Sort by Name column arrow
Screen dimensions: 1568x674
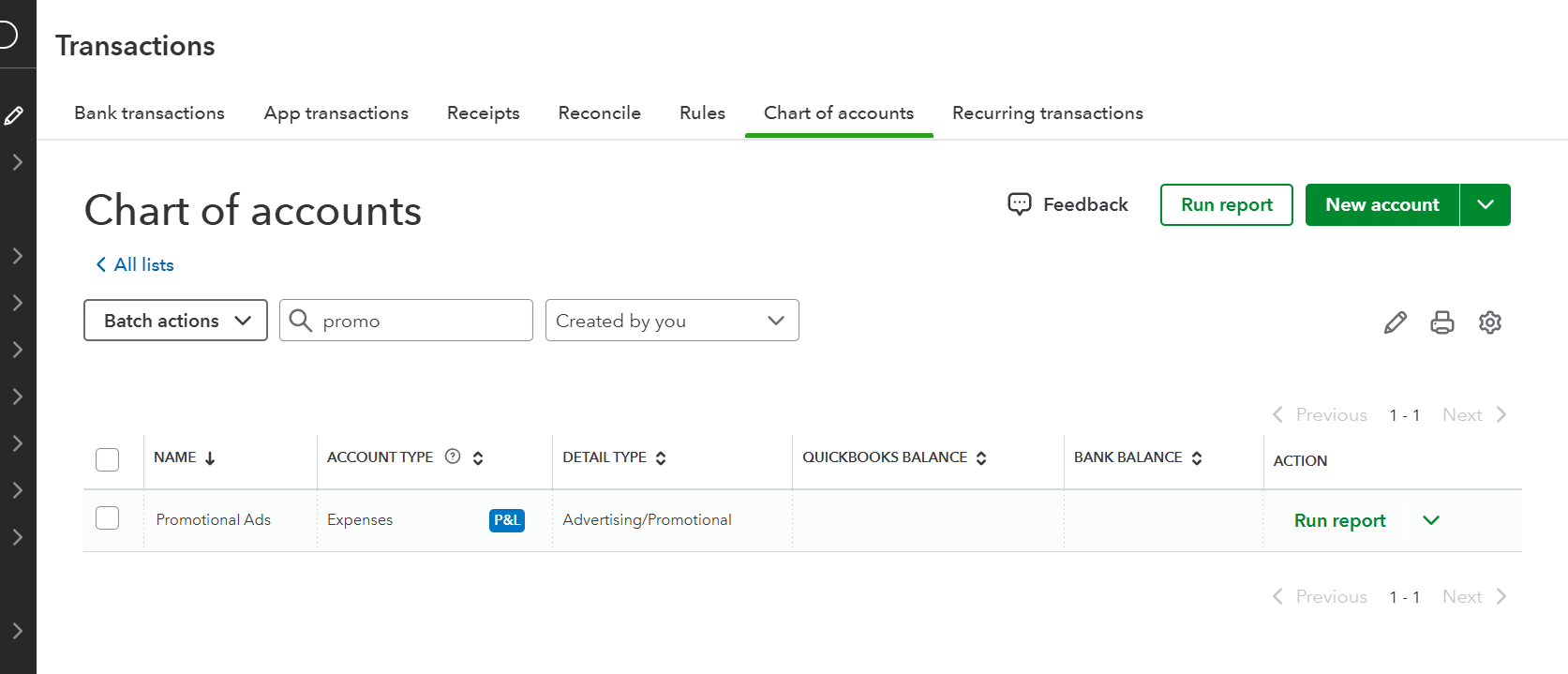pyautogui.click(x=210, y=457)
